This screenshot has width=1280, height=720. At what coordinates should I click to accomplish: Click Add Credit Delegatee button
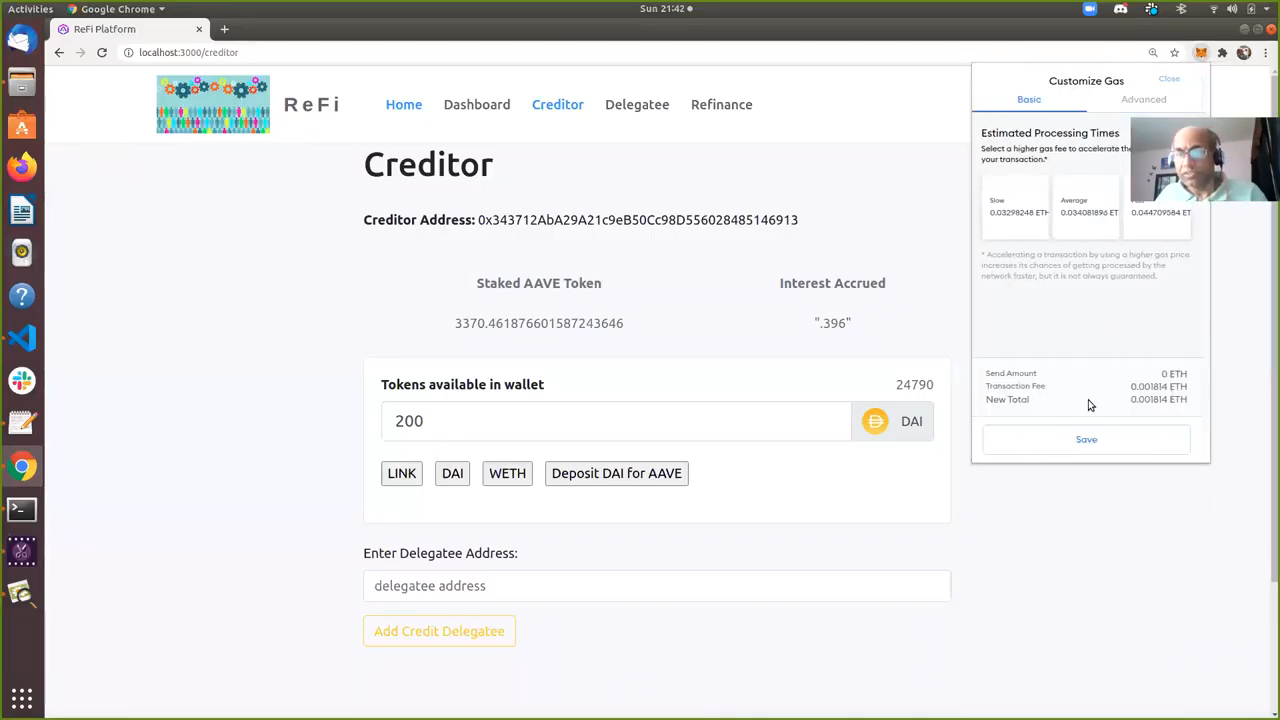coord(439,631)
